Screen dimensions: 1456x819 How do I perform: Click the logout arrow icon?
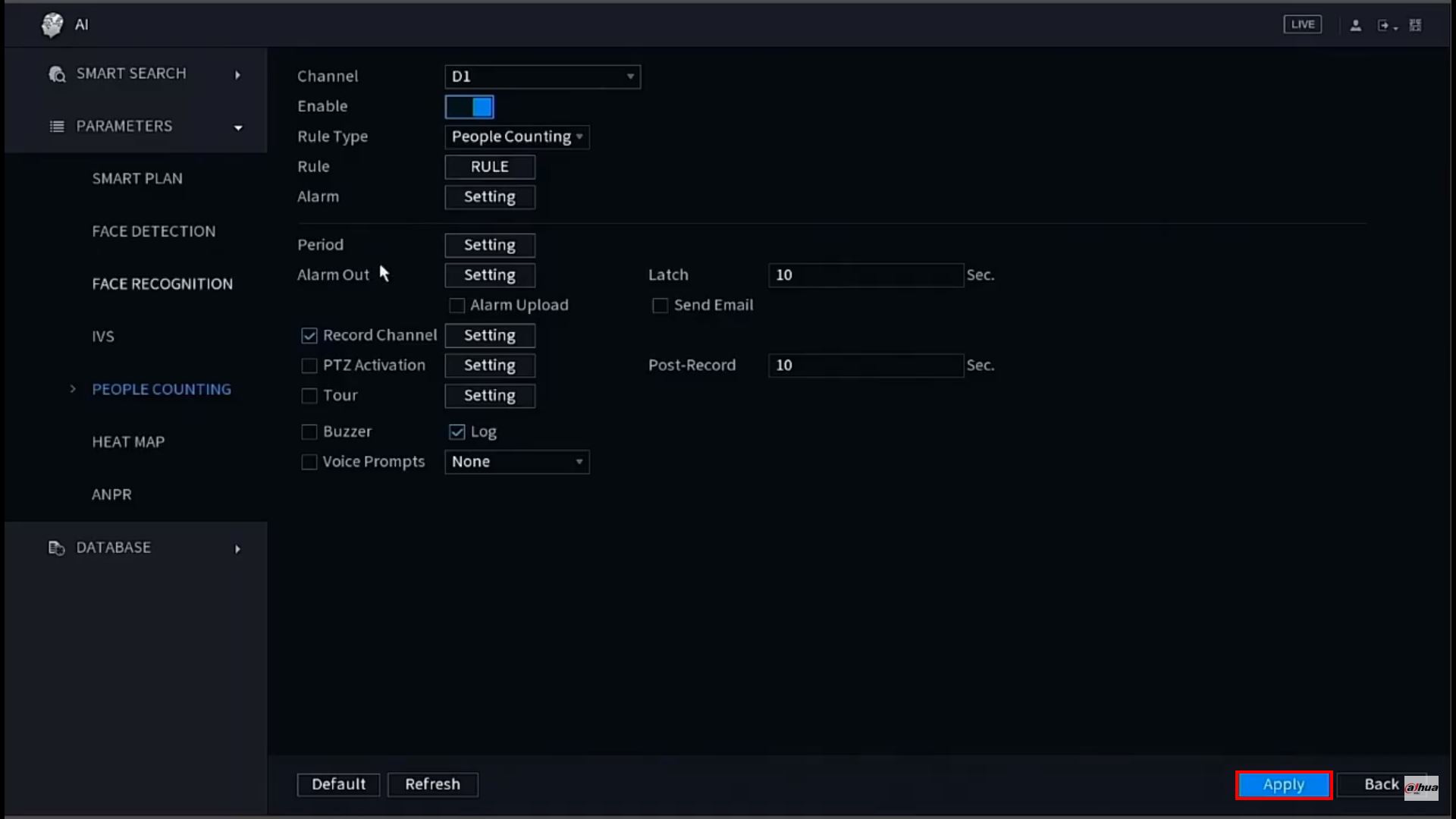tap(1385, 25)
